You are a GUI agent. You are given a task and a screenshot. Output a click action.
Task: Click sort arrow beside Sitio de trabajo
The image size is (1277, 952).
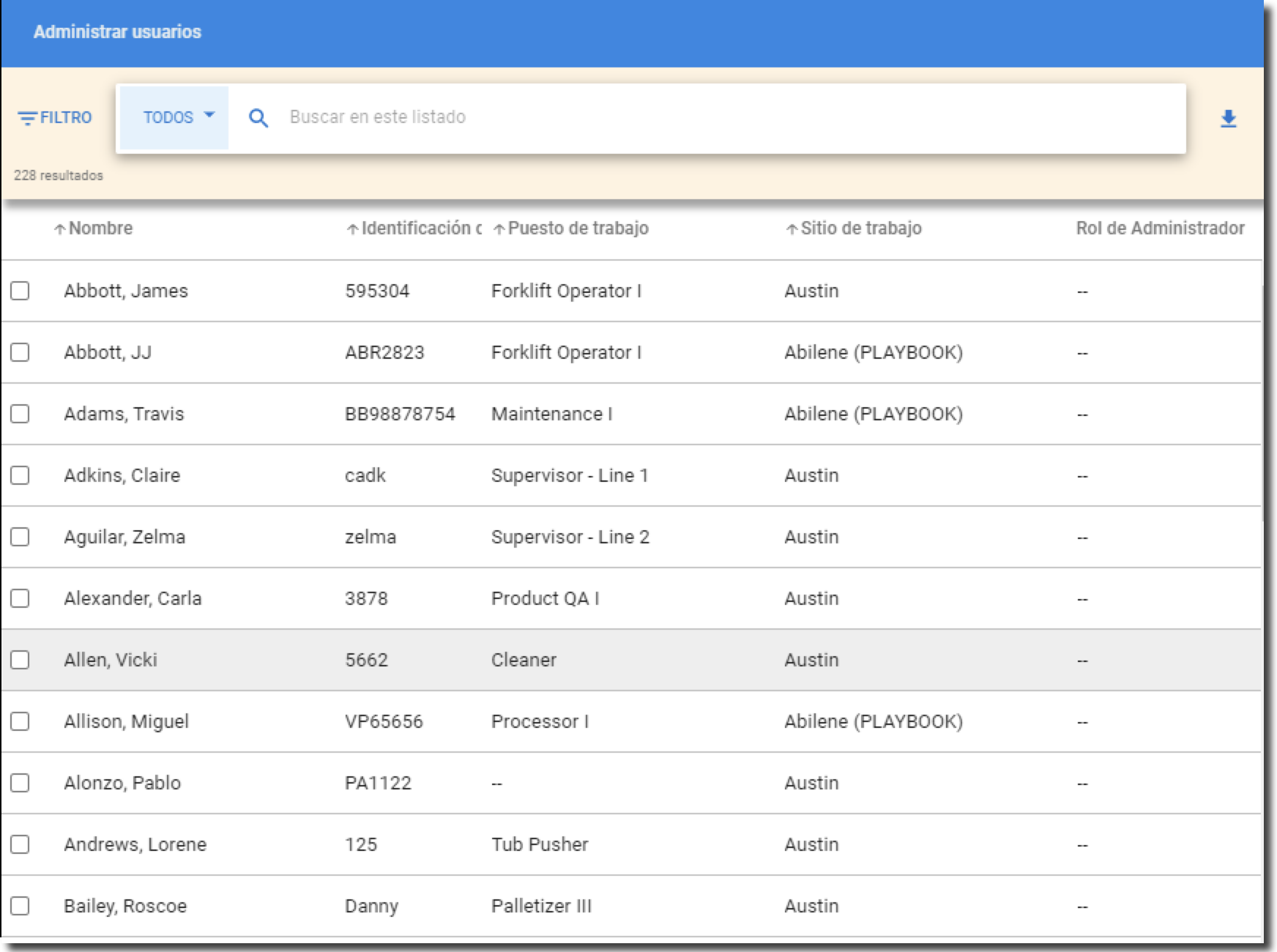coord(791,229)
